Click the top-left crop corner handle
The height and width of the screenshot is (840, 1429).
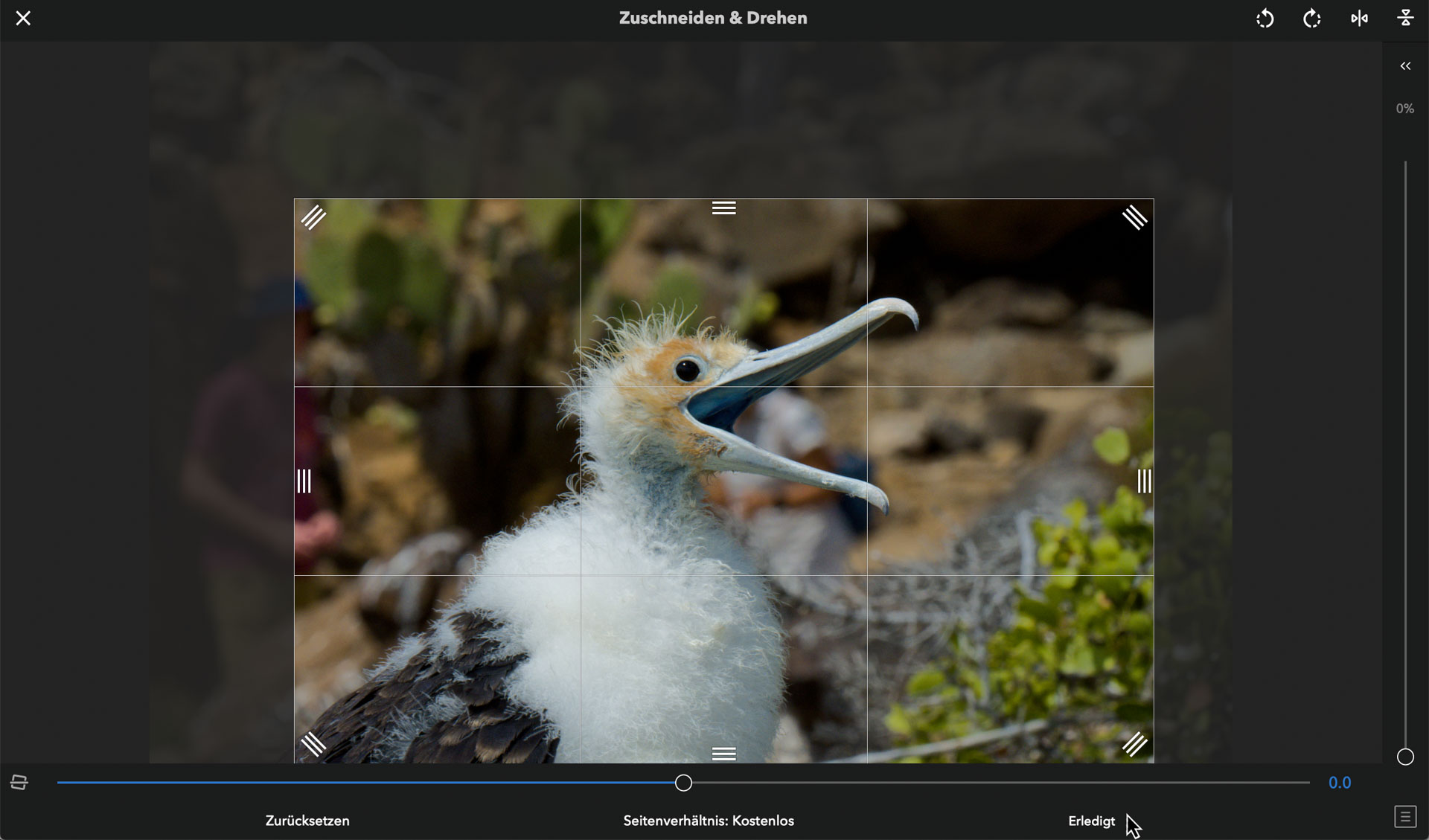pos(313,217)
